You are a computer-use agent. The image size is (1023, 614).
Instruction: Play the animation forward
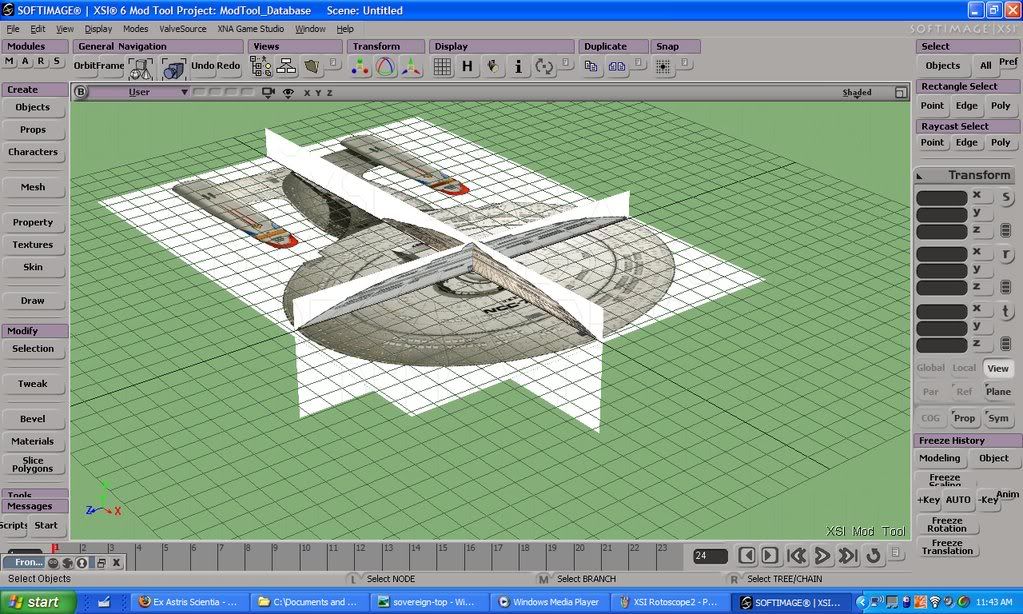click(x=822, y=555)
